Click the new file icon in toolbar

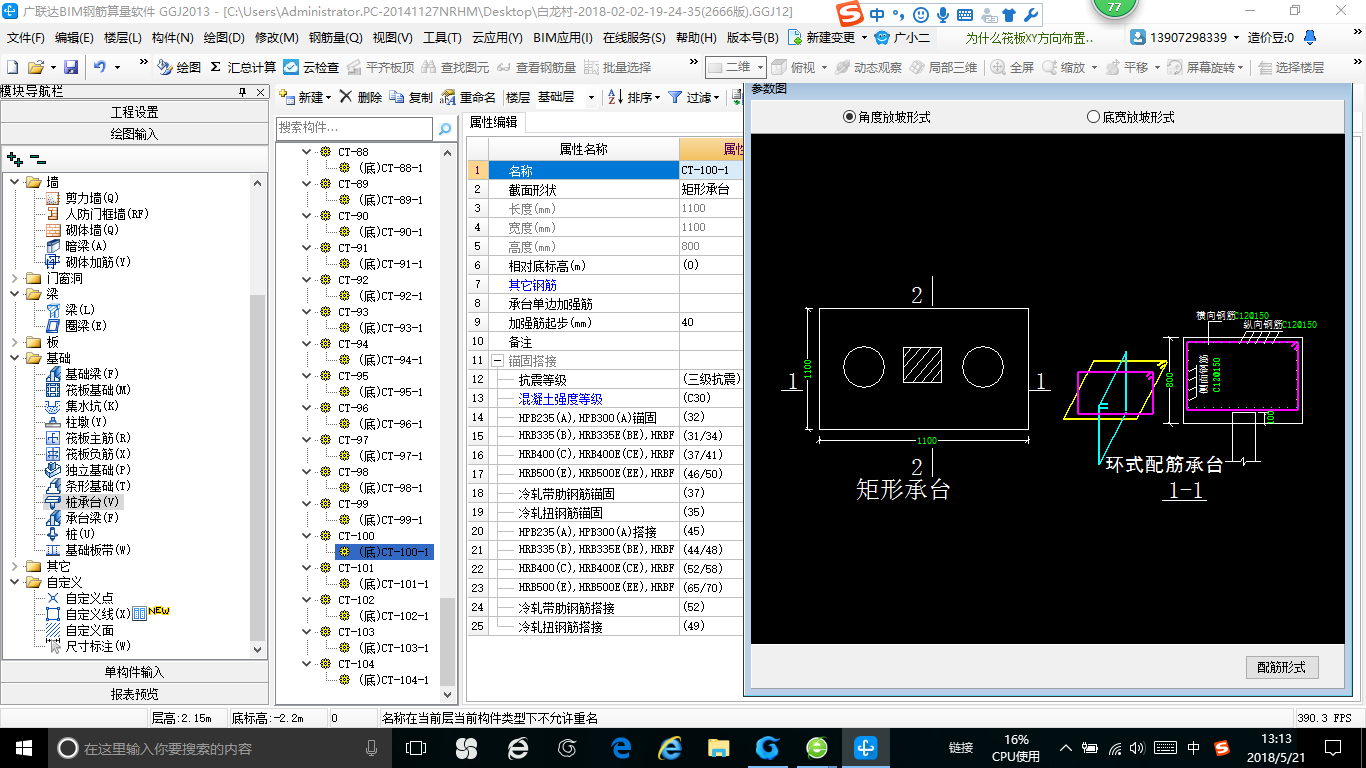pos(12,67)
